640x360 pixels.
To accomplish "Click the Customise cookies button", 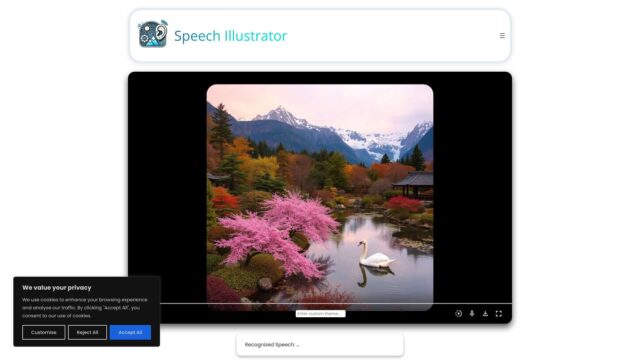I will pyautogui.click(x=44, y=332).
